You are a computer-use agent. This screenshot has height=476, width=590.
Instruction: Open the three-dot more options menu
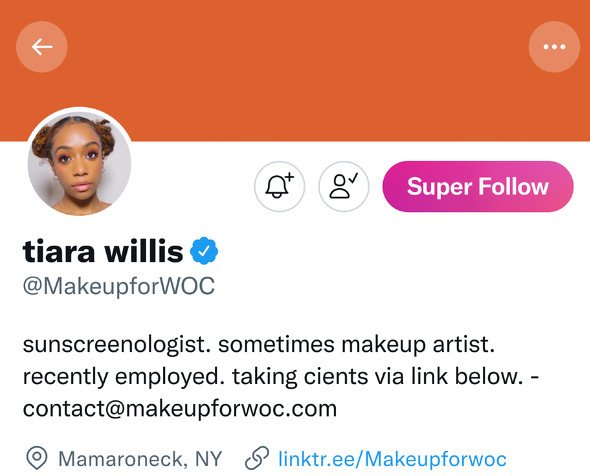pos(554,47)
